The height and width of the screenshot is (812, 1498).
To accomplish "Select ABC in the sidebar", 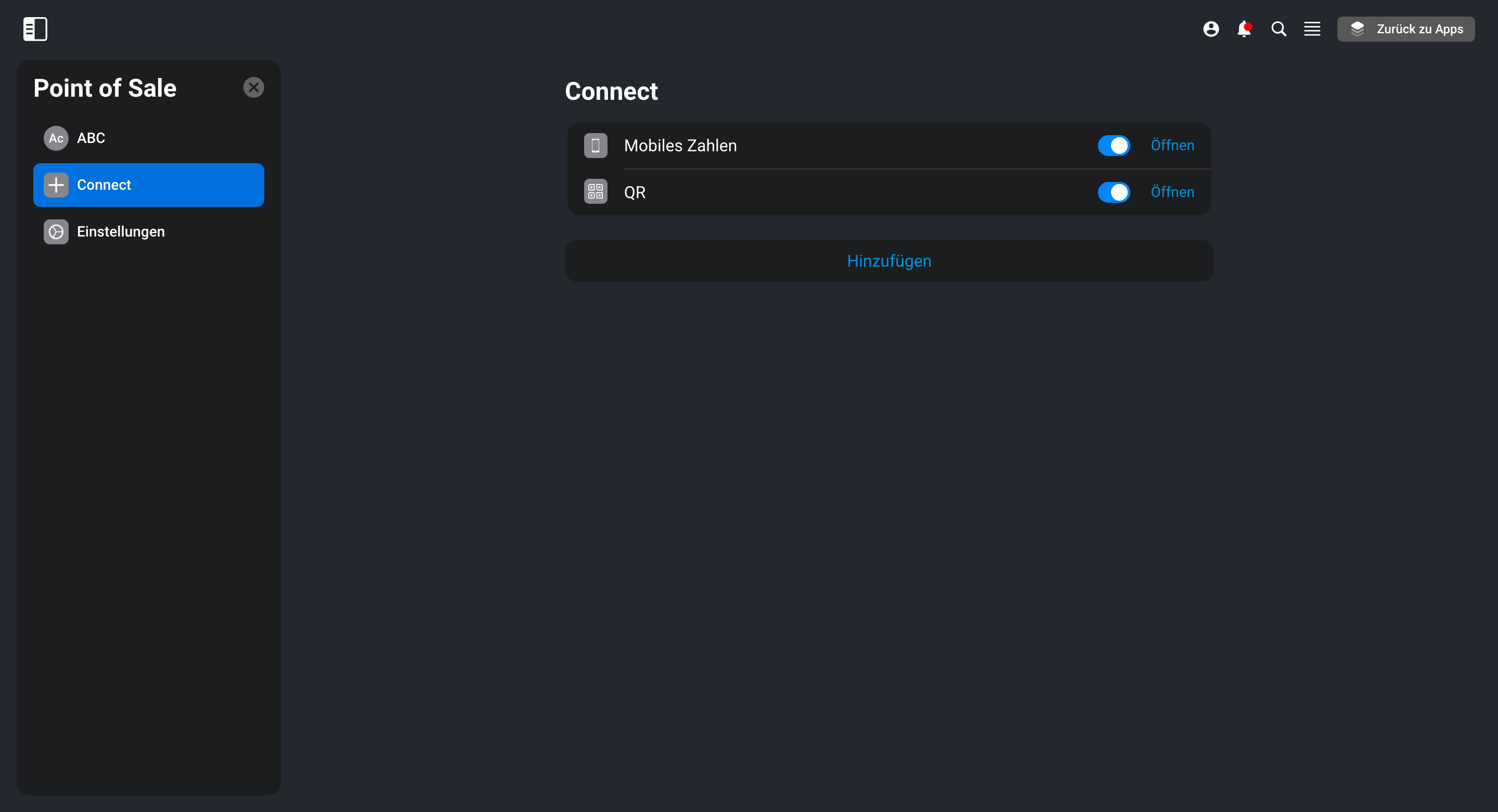I will click(x=148, y=138).
